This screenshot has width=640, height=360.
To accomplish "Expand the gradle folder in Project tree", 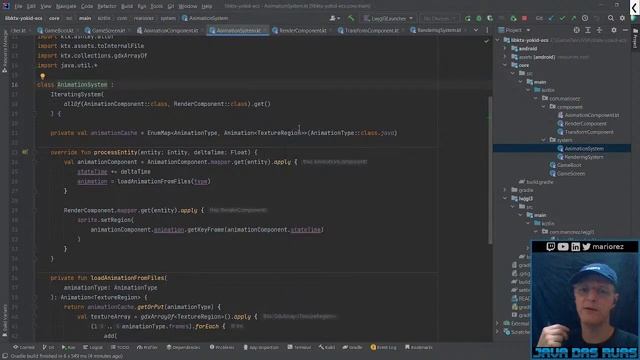I will 505,190.
